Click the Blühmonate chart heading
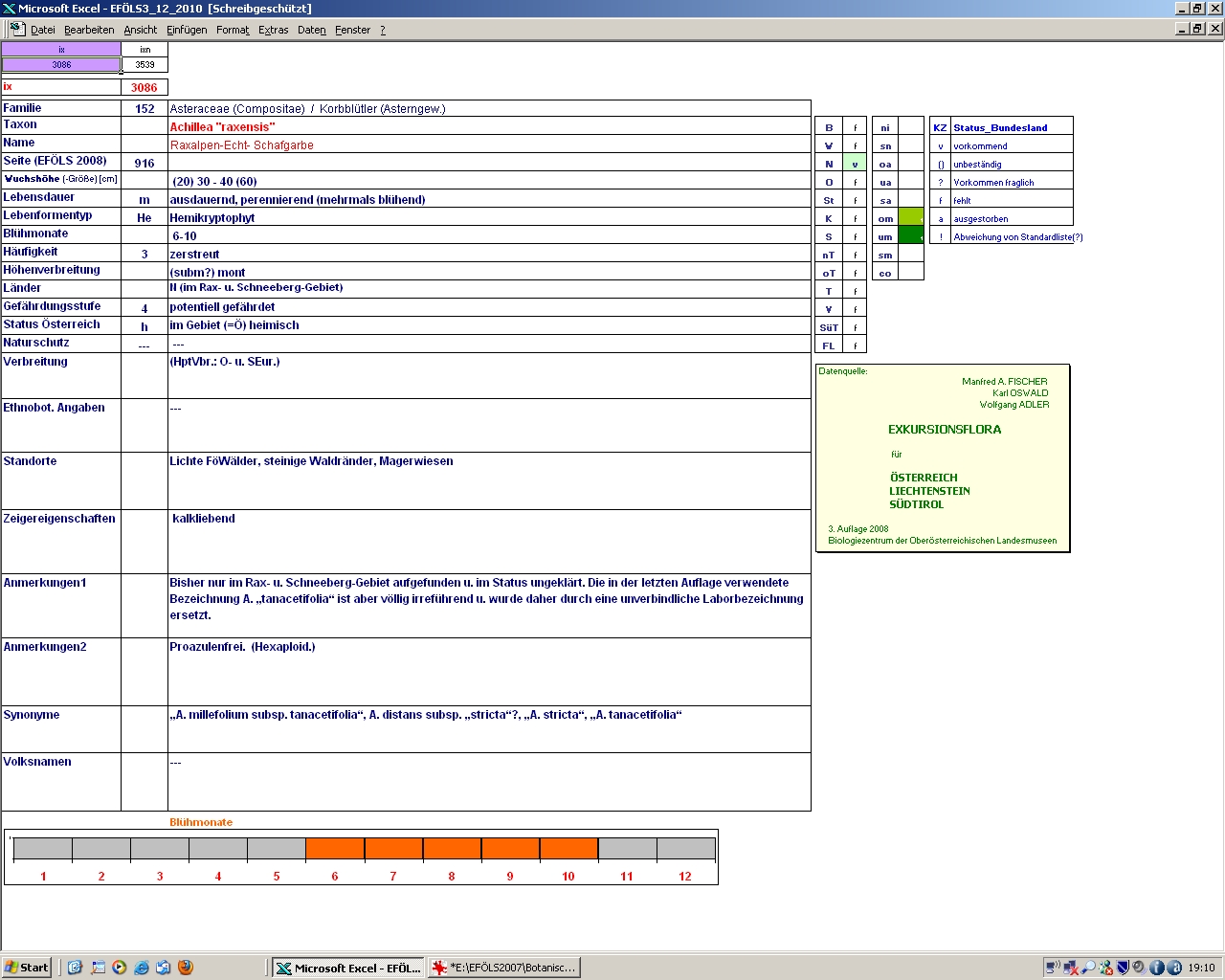This screenshot has height=980, width=1225. [x=201, y=822]
